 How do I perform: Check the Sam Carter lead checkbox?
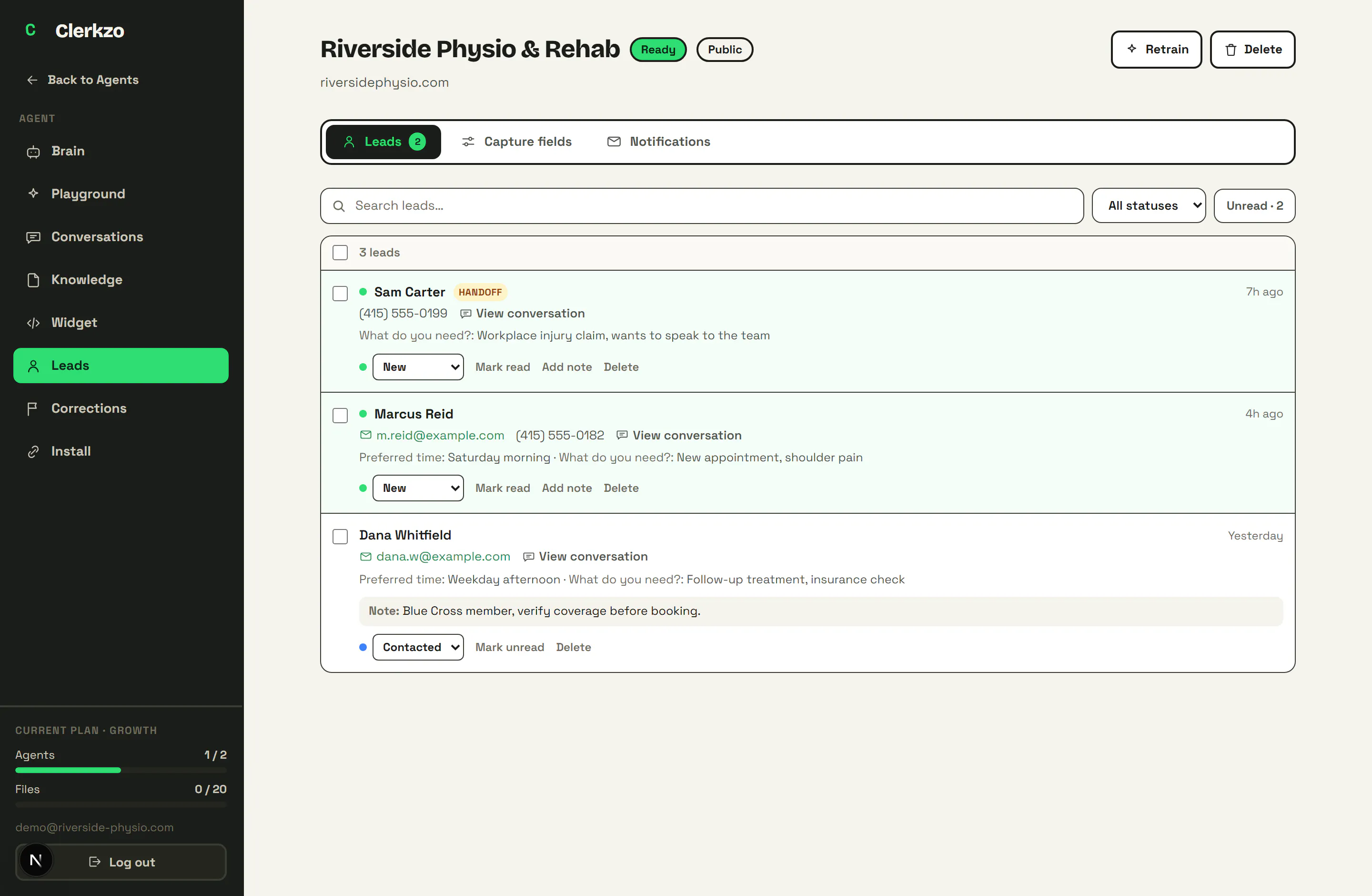coord(340,294)
